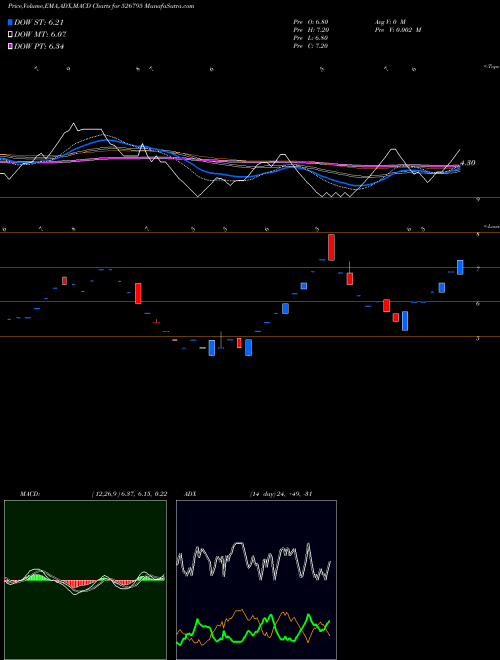The width and height of the screenshot is (500, 660).
Task: Click the MACD '(12,26,9) 6.37, 6.15, 0.22' values
Action: tap(129, 494)
